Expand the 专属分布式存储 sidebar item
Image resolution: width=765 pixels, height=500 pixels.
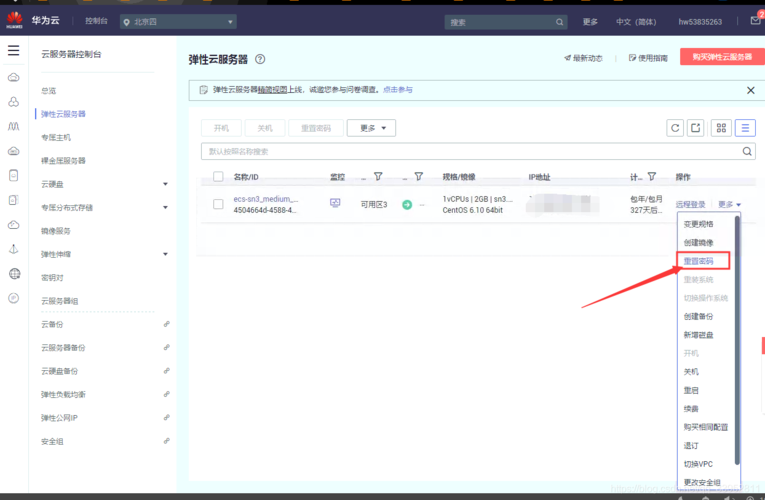click(165, 207)
